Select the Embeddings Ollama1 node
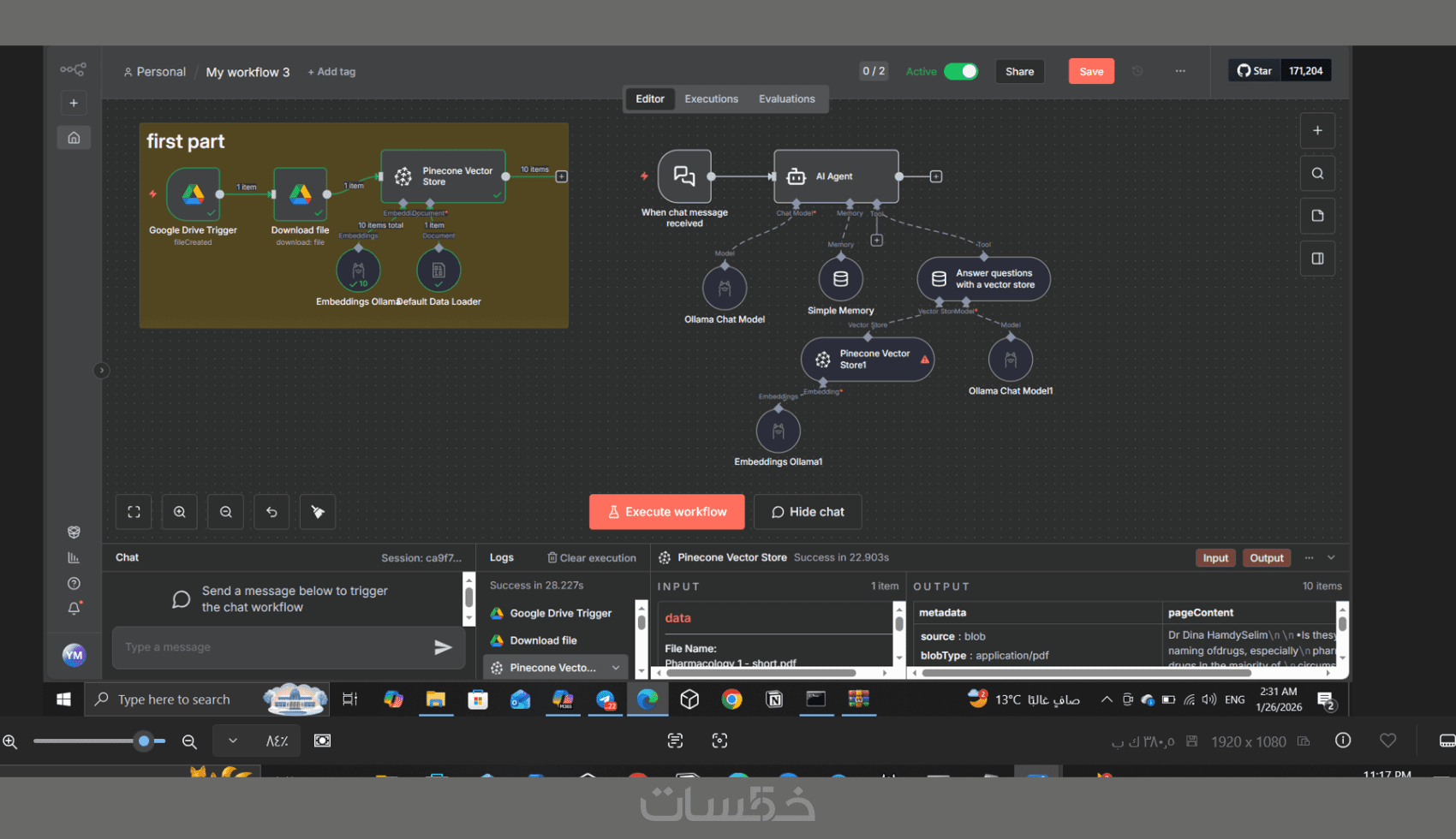1456x839 pixels. point(779,431)
